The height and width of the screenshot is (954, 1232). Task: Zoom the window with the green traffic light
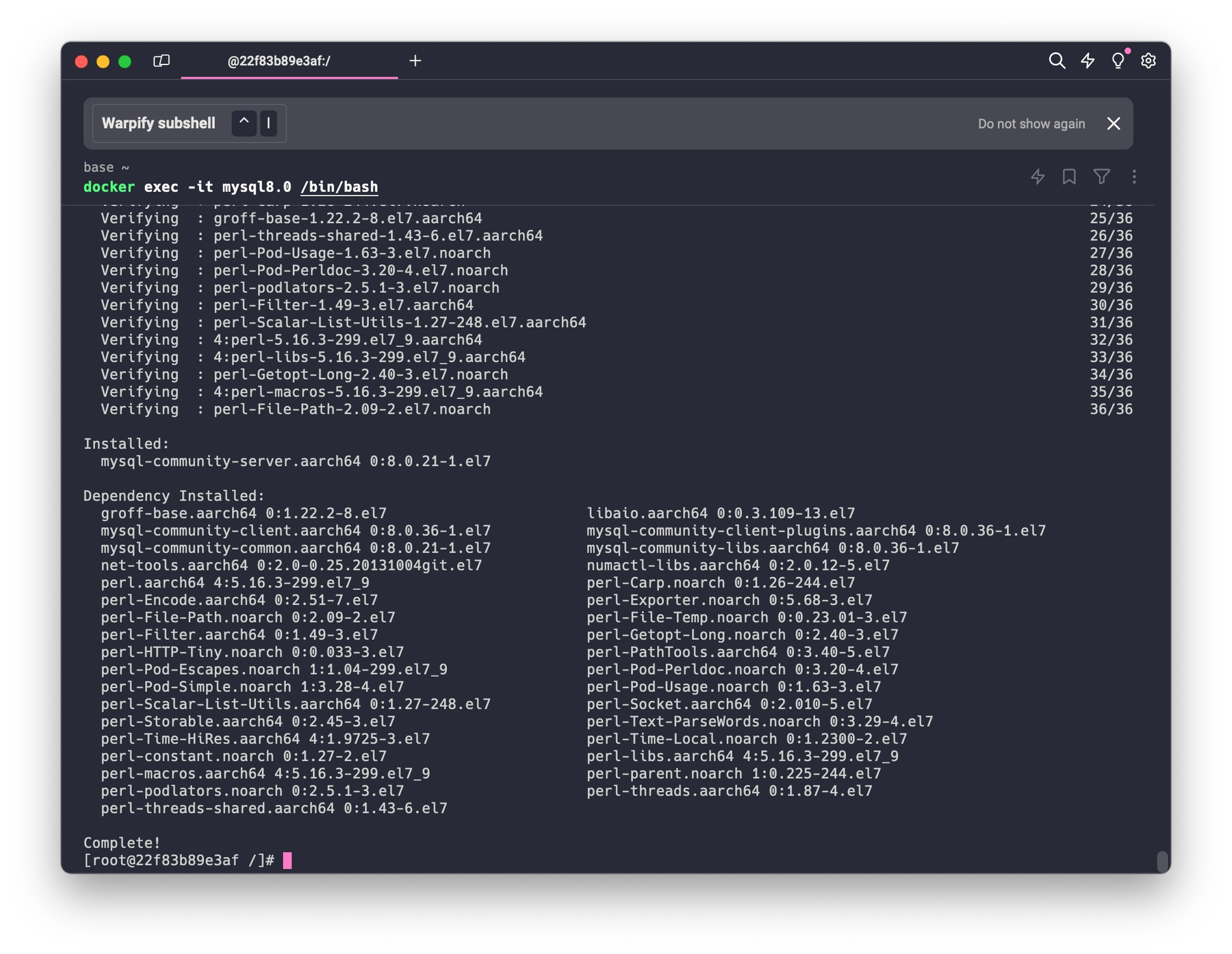(x=125, y=61)
